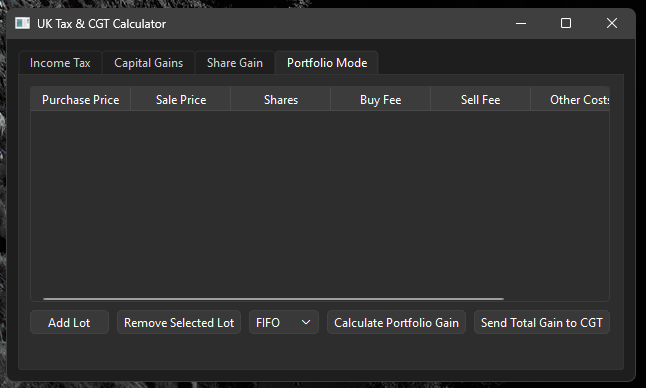Click the Buy Fee column header
This screenshot has height=388, width=646.
pos(381,100)
